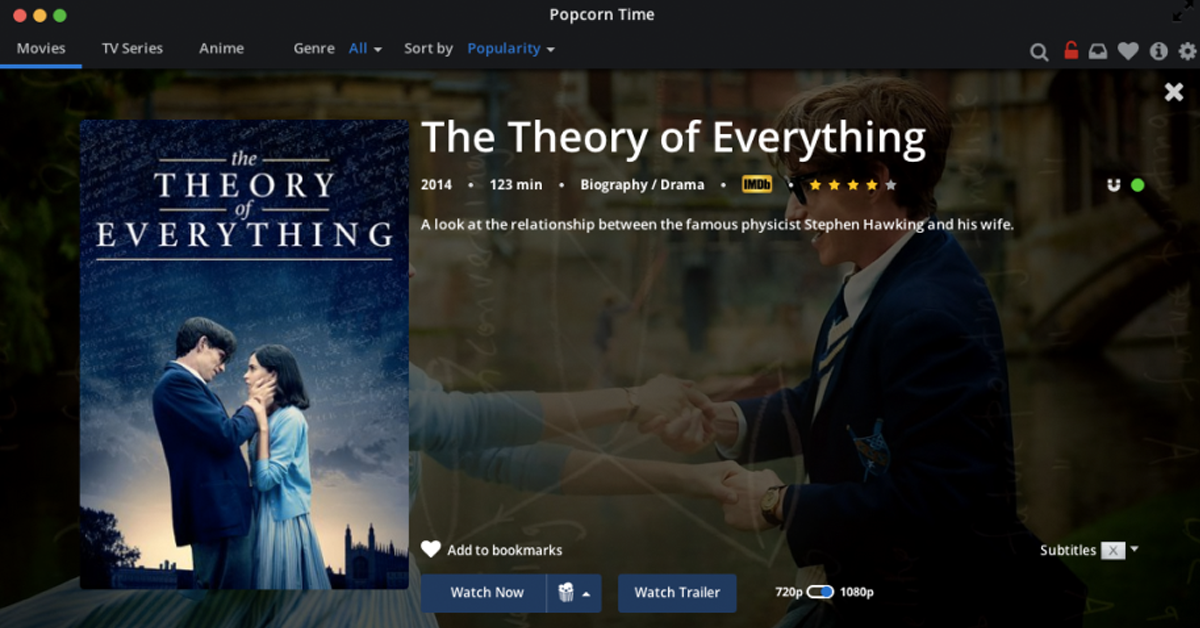1200x628 pixels.
Task: Click the Watch Now button
Action: coord(487,593)
